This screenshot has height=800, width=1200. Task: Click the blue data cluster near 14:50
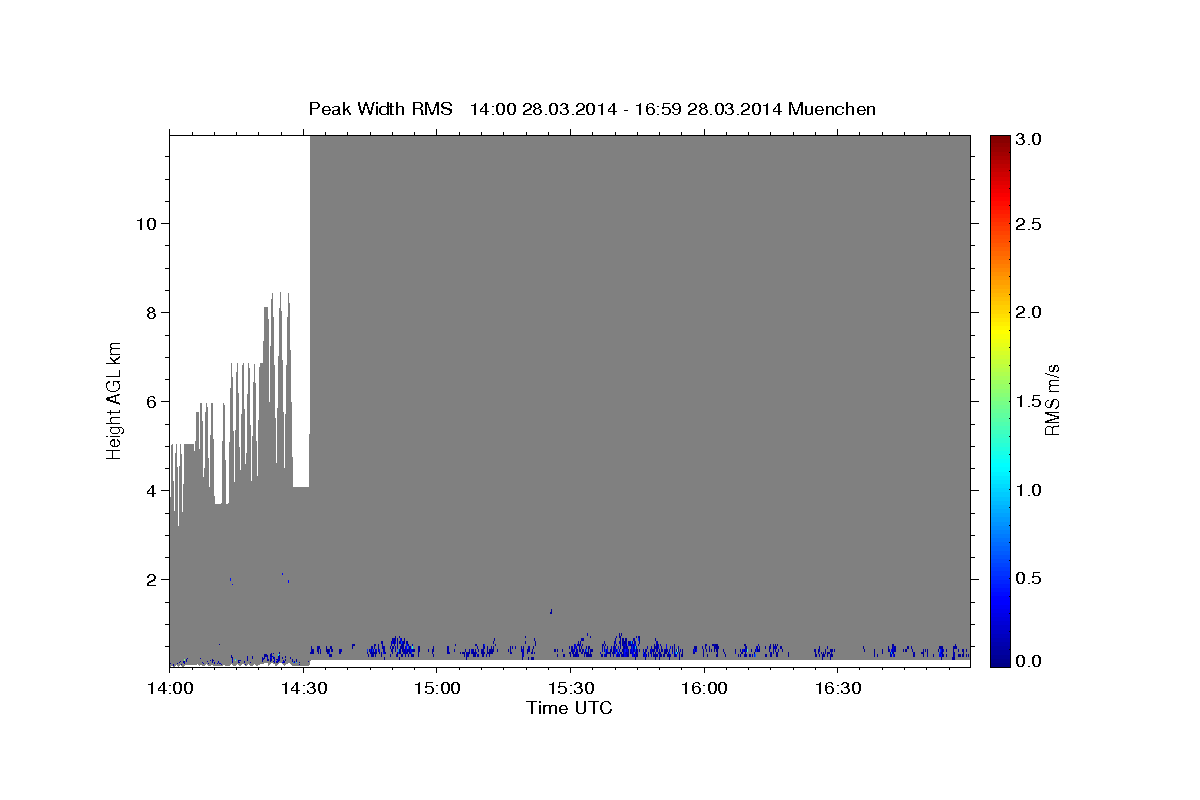(x=397, y=647)
